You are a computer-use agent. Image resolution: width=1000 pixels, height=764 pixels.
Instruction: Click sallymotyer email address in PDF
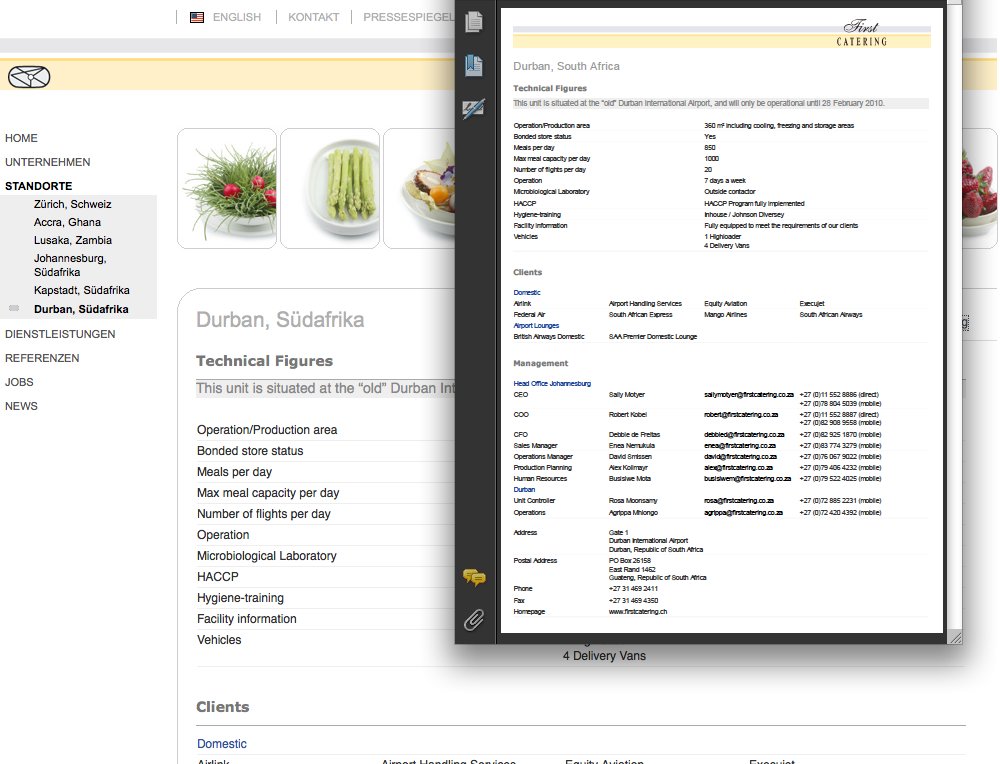pos(749,395)
